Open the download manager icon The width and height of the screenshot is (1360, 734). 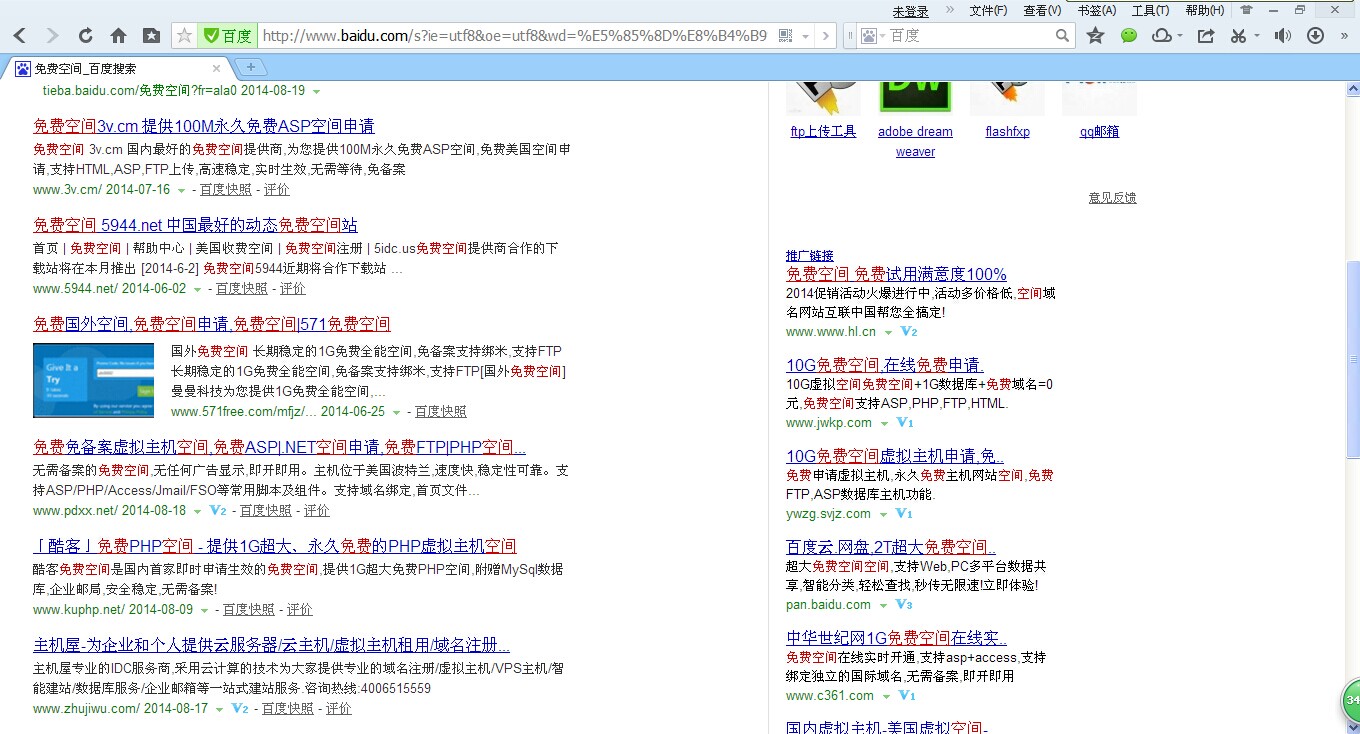tap(1316, 36)
